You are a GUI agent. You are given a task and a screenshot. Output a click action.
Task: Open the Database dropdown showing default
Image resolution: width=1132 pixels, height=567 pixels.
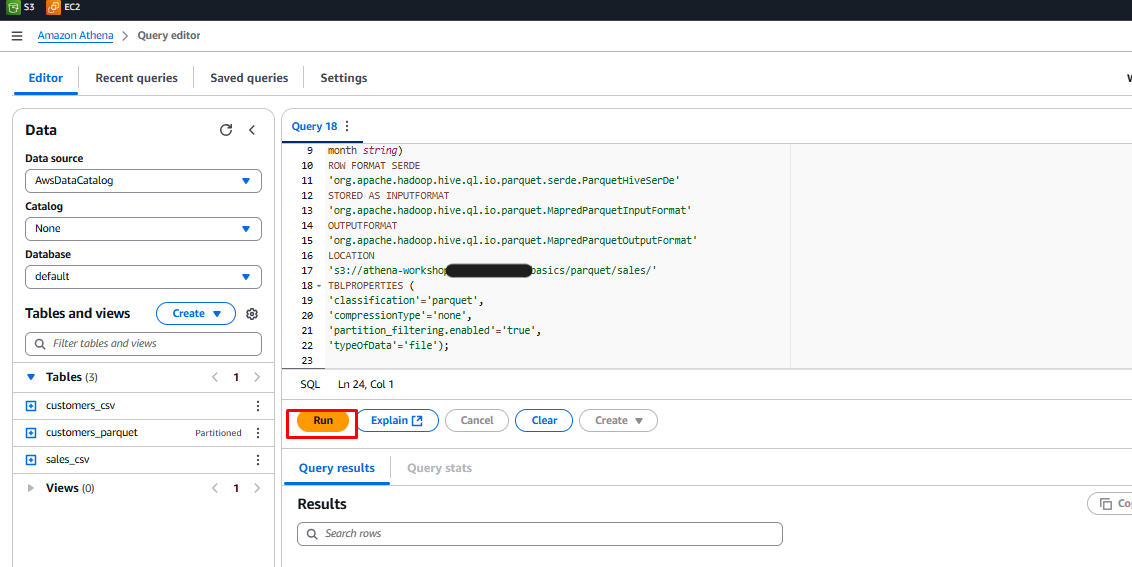[x=143, y=277]
